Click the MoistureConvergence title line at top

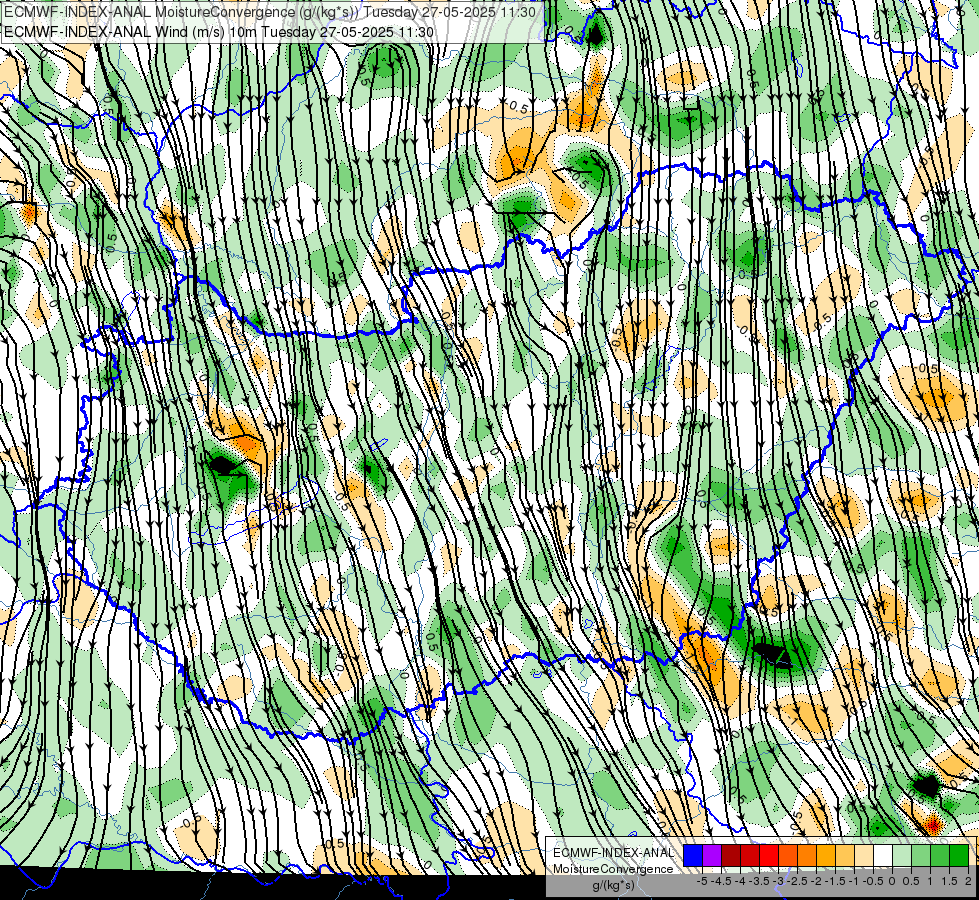tap(268, 12)
